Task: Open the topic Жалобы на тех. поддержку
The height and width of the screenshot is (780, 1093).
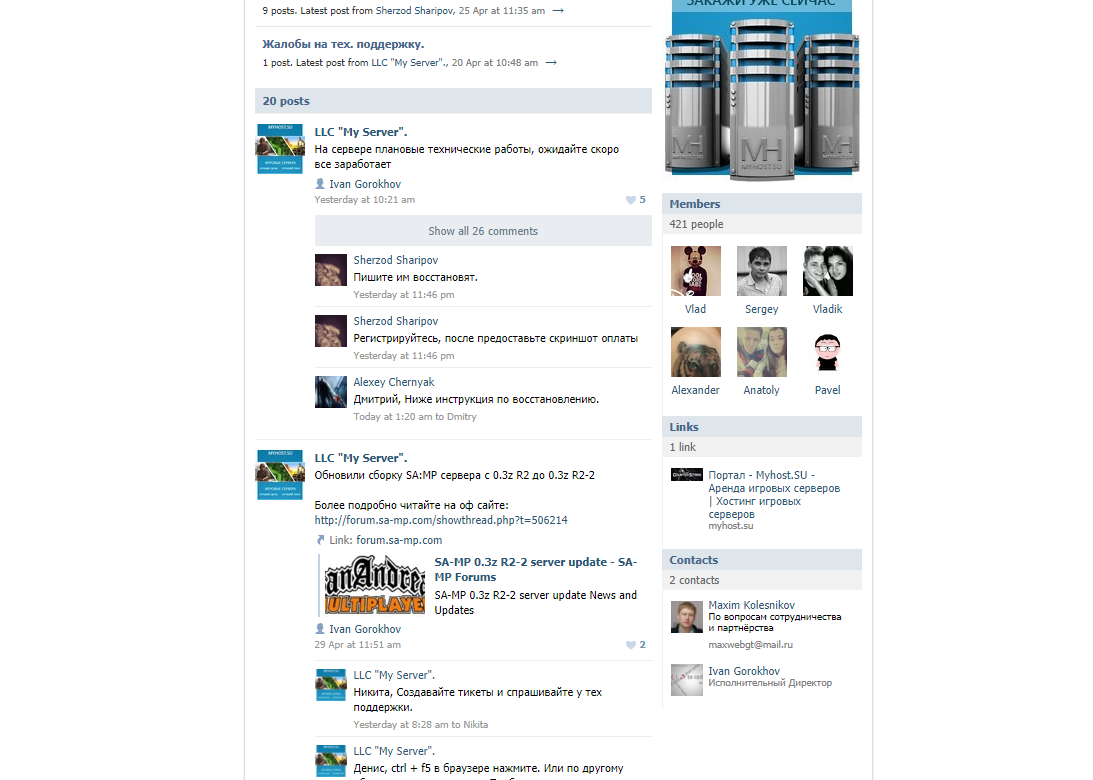Action: [343, 44]
